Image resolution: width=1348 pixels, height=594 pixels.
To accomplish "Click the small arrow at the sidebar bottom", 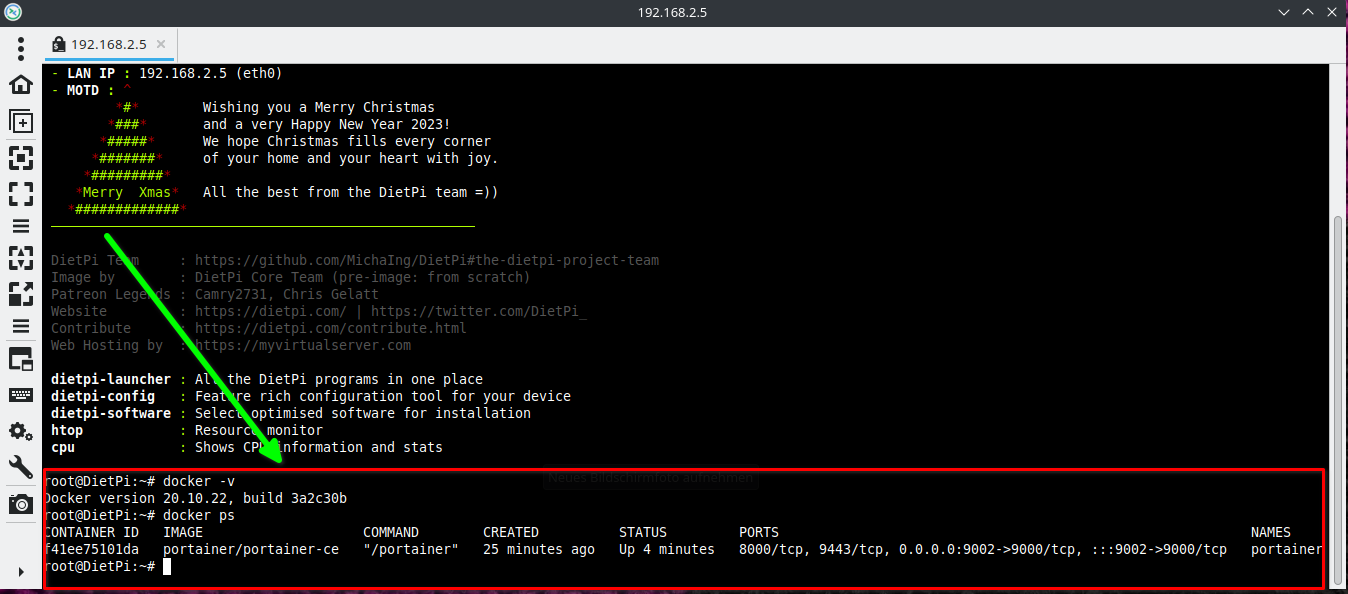I will coord(21,572).
